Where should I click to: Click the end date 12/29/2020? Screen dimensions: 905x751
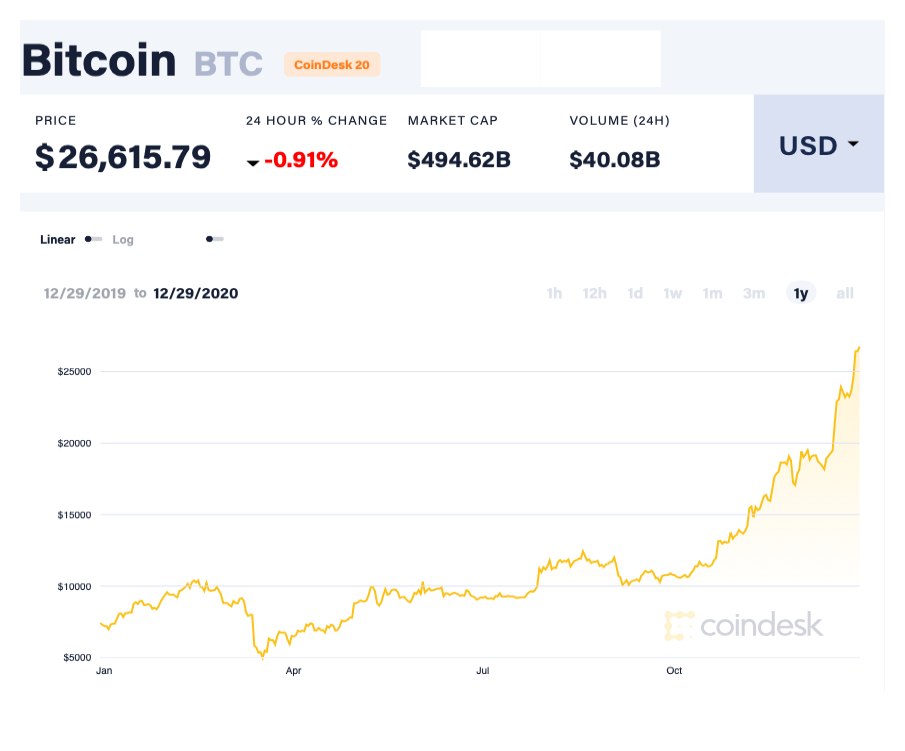[195, 293]
